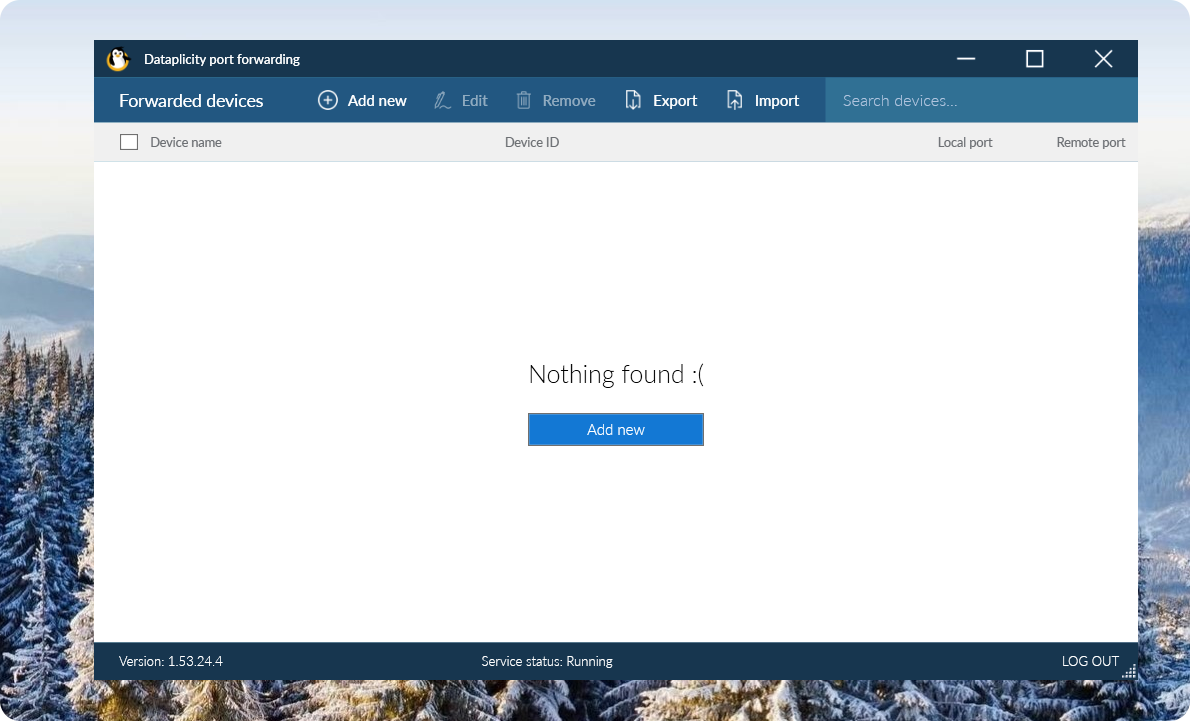The width and height of the screenshot is (1190, 721).
Task: Click the Service status: Running text
Action: click(x=546, y=661)
